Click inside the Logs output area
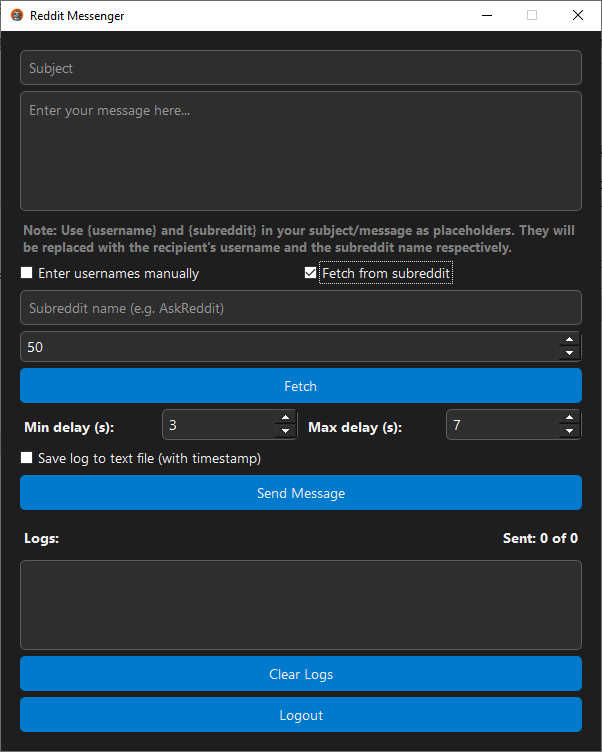602x752 pixels. point(301,605)
